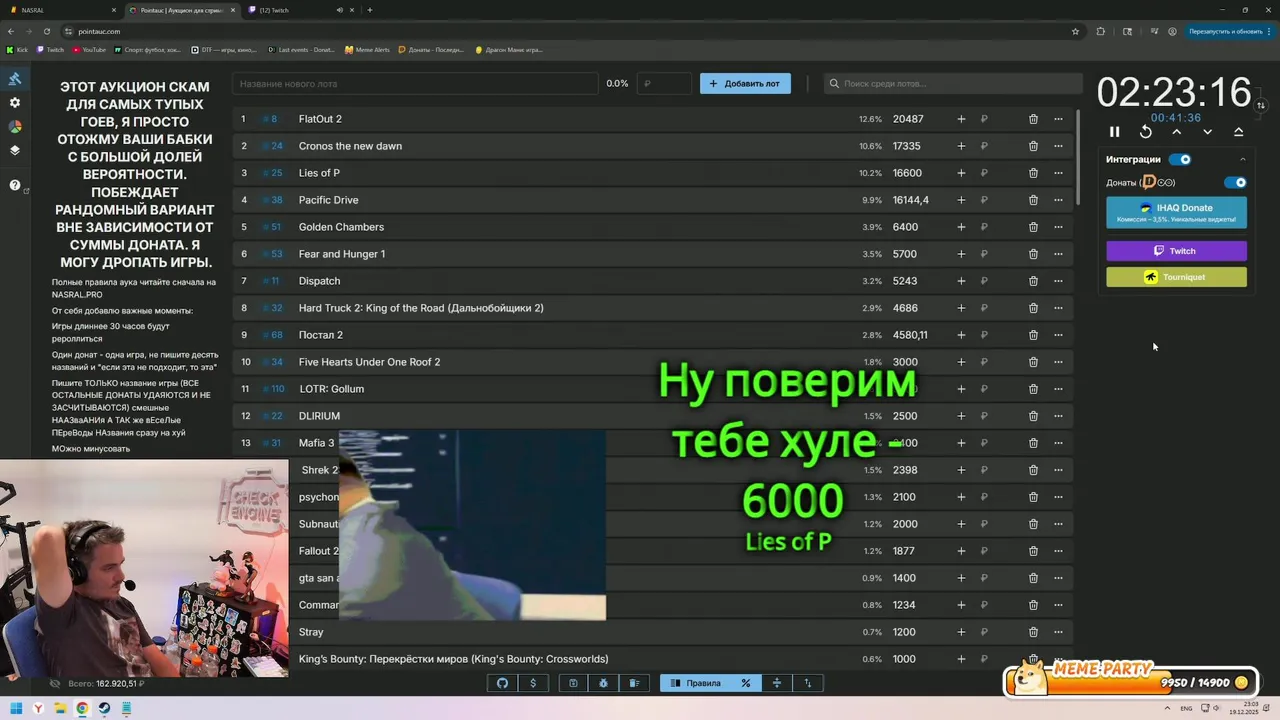
Task: Open settings gear in left sidebar
Action: pyautogui.click(x=15, y=103)
